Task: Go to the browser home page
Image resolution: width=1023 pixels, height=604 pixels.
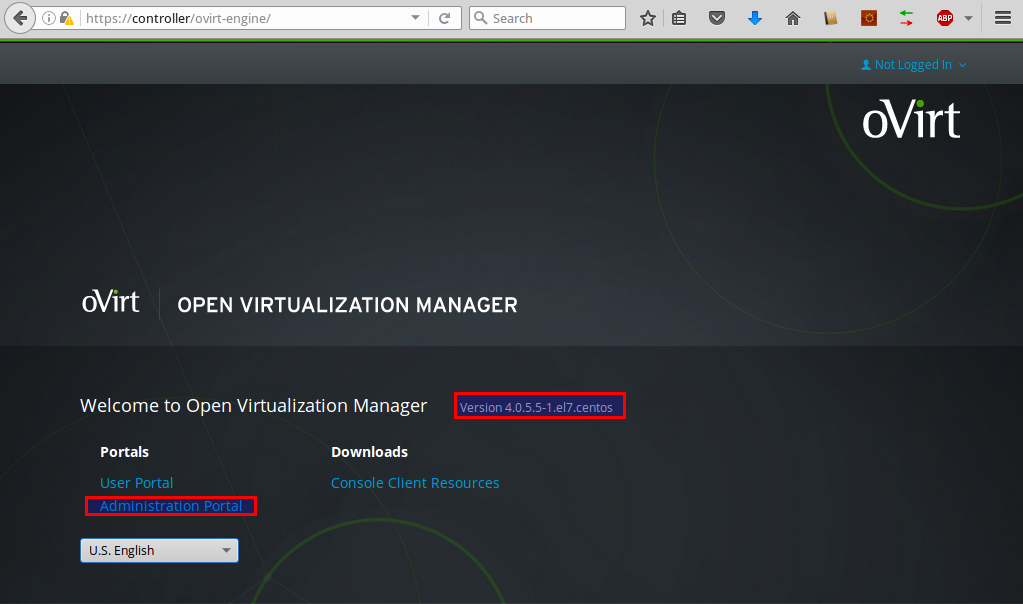Action: [x=793, y=18]
